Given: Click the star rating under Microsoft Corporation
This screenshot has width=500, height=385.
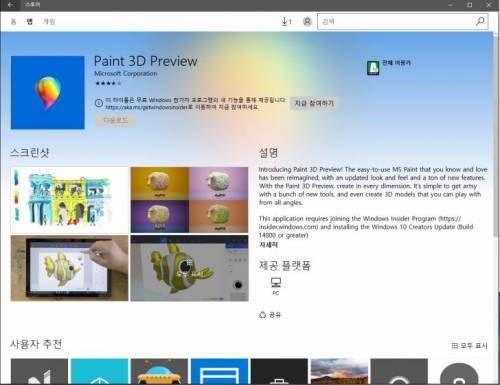Looking at the screenshot, I should [108, 83].
